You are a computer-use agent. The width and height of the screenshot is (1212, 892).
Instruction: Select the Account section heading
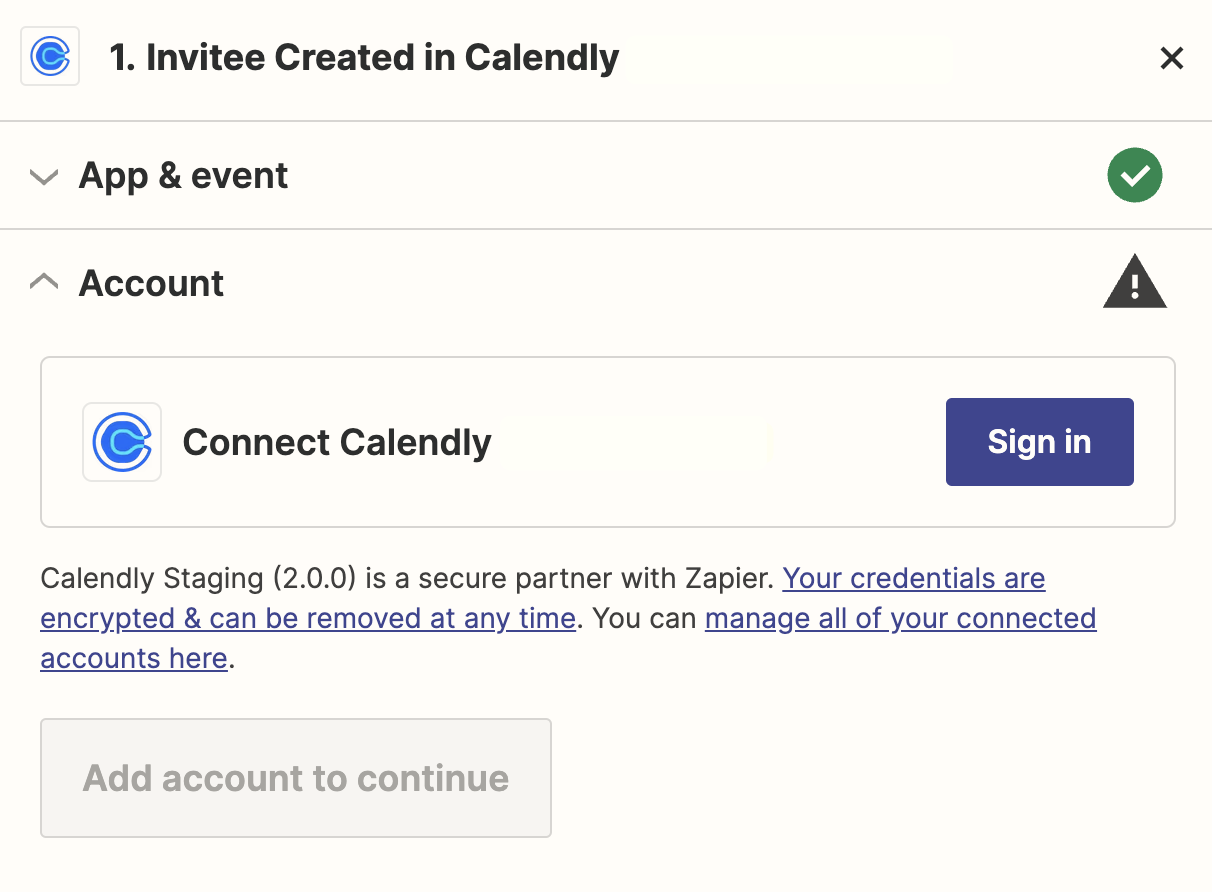(x=151, y=283)
